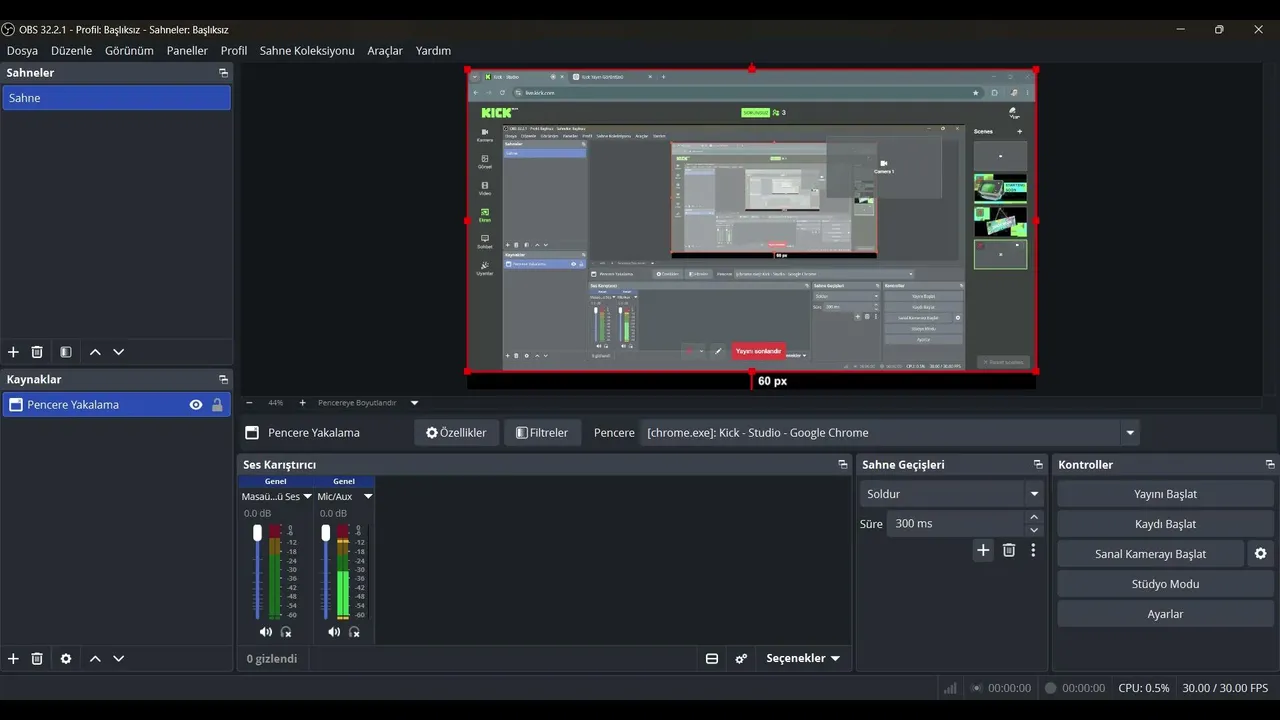Select Pencere Yakalama source row
Viewport: 1280px width, 720px height.
click(117, 405)
